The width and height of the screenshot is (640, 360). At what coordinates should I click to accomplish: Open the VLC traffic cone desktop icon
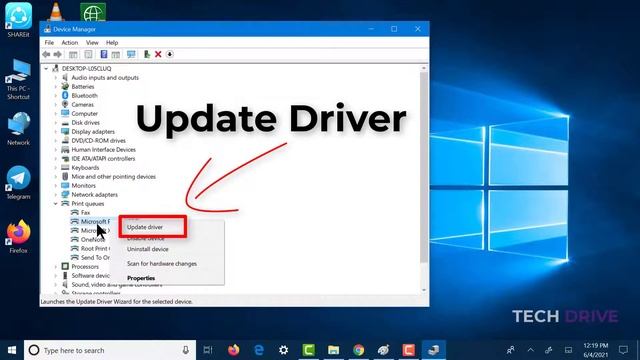point(56,11)
